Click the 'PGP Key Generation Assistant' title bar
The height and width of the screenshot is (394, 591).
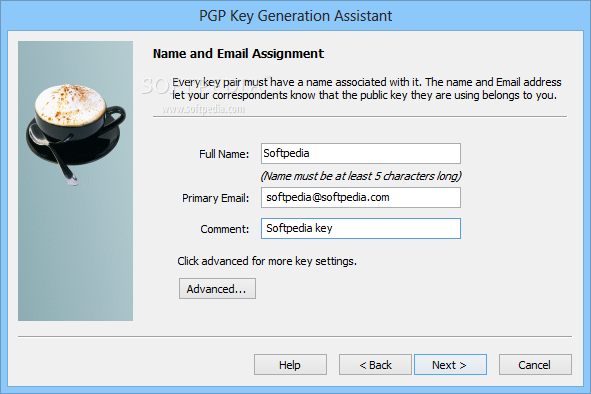(296, 16)
